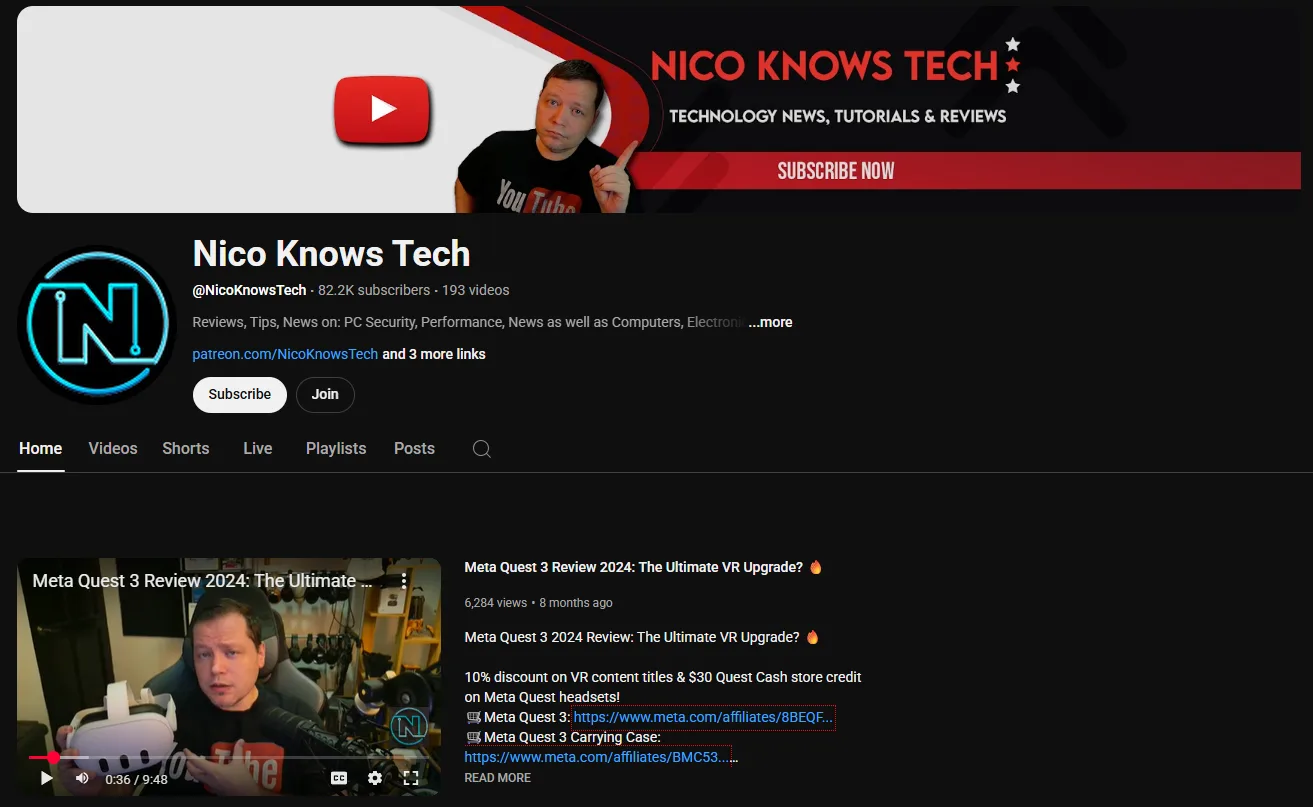Click the '6,284 views' text

(x=496, y=603)
